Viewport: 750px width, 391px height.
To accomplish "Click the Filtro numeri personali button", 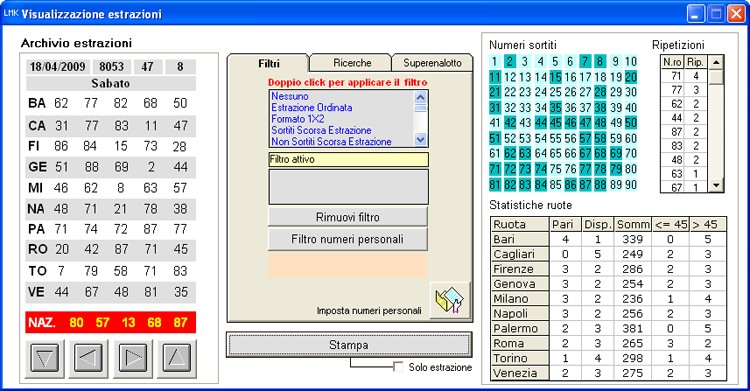I will pos(348,239).
